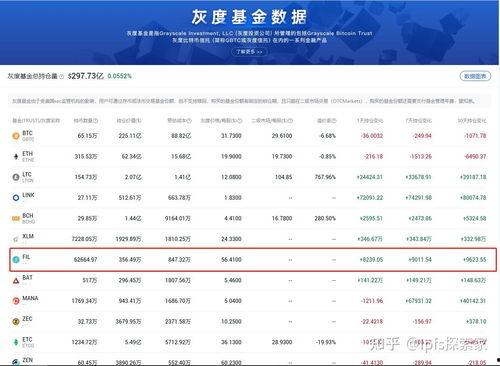Click the XLM coin icon
500x366 pixels.
(x=16, y=239)
